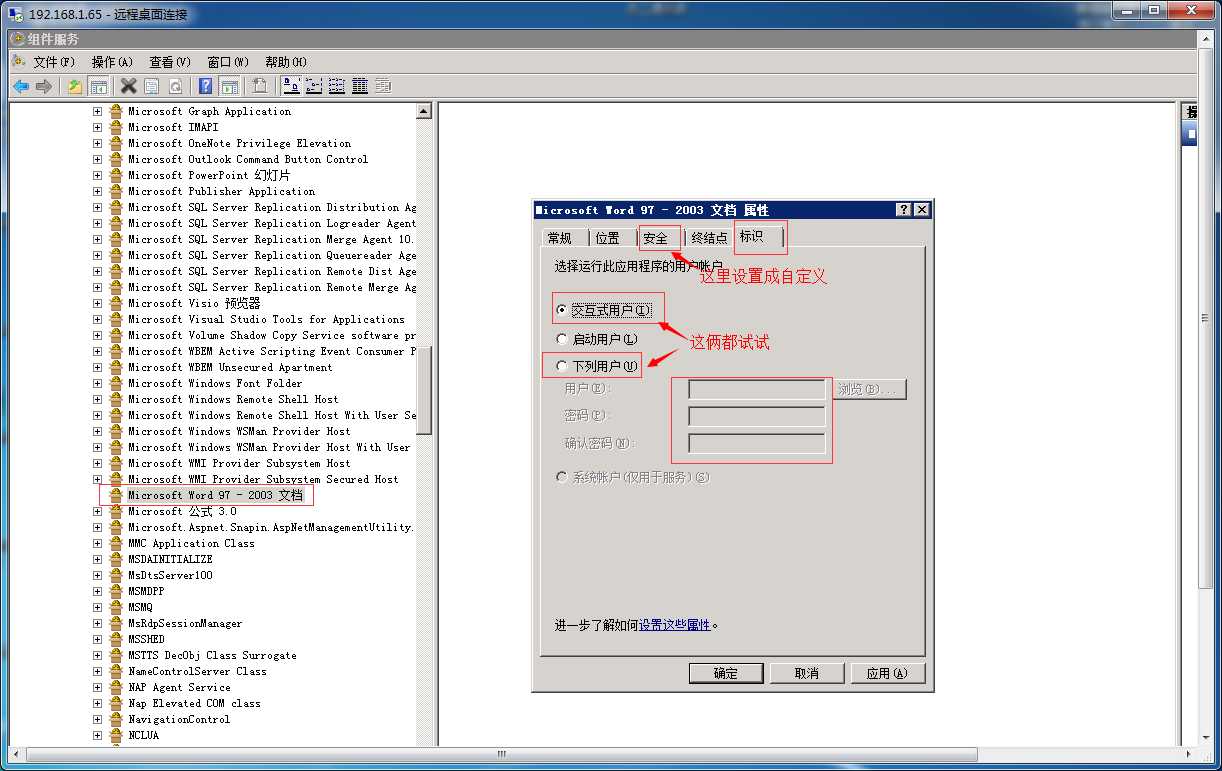
Task: Select the 启动用户 radio button
Action: [562, 339]
